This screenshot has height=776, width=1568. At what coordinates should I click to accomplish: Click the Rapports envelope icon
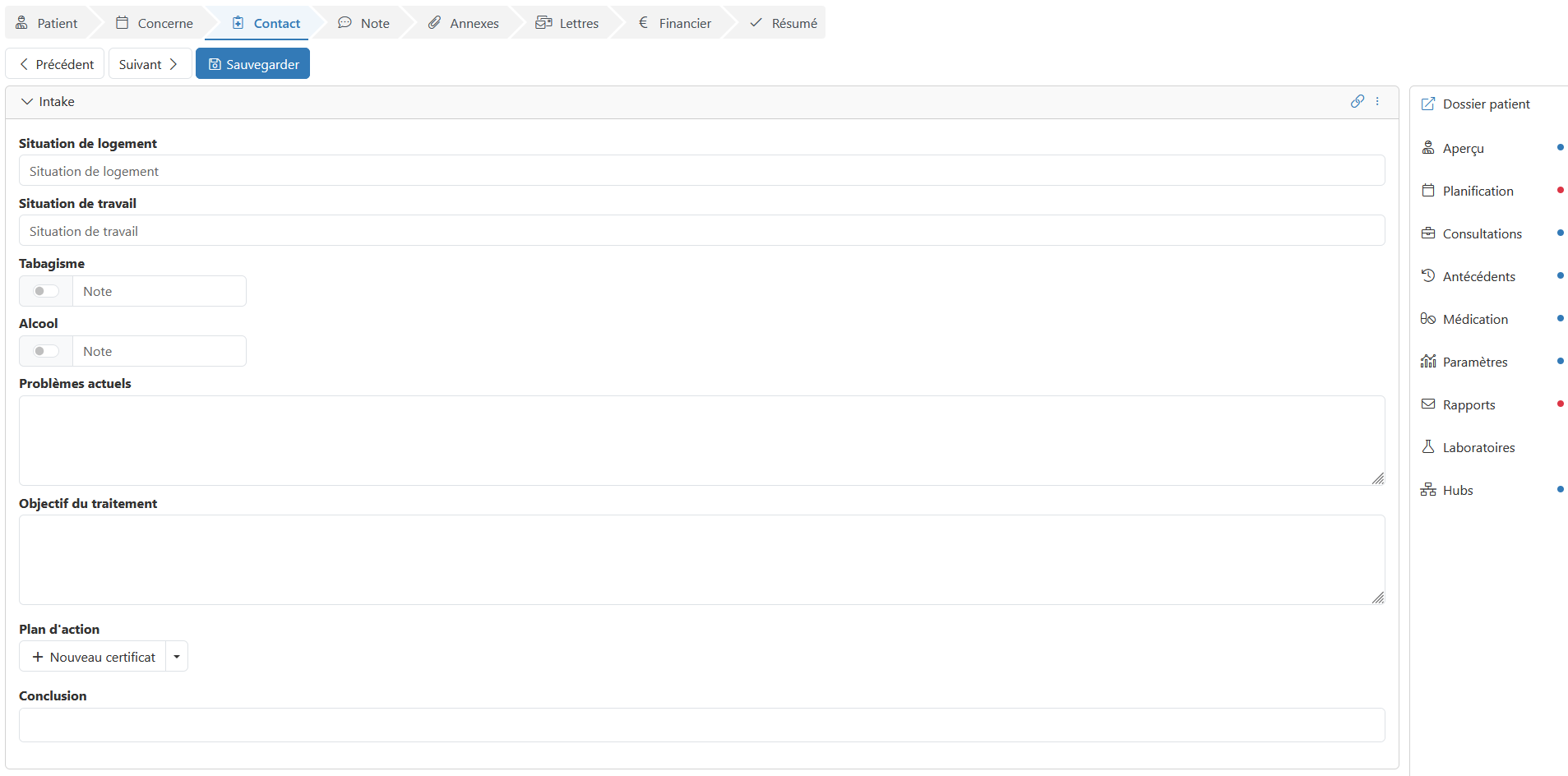click(x=1428, y=404)
